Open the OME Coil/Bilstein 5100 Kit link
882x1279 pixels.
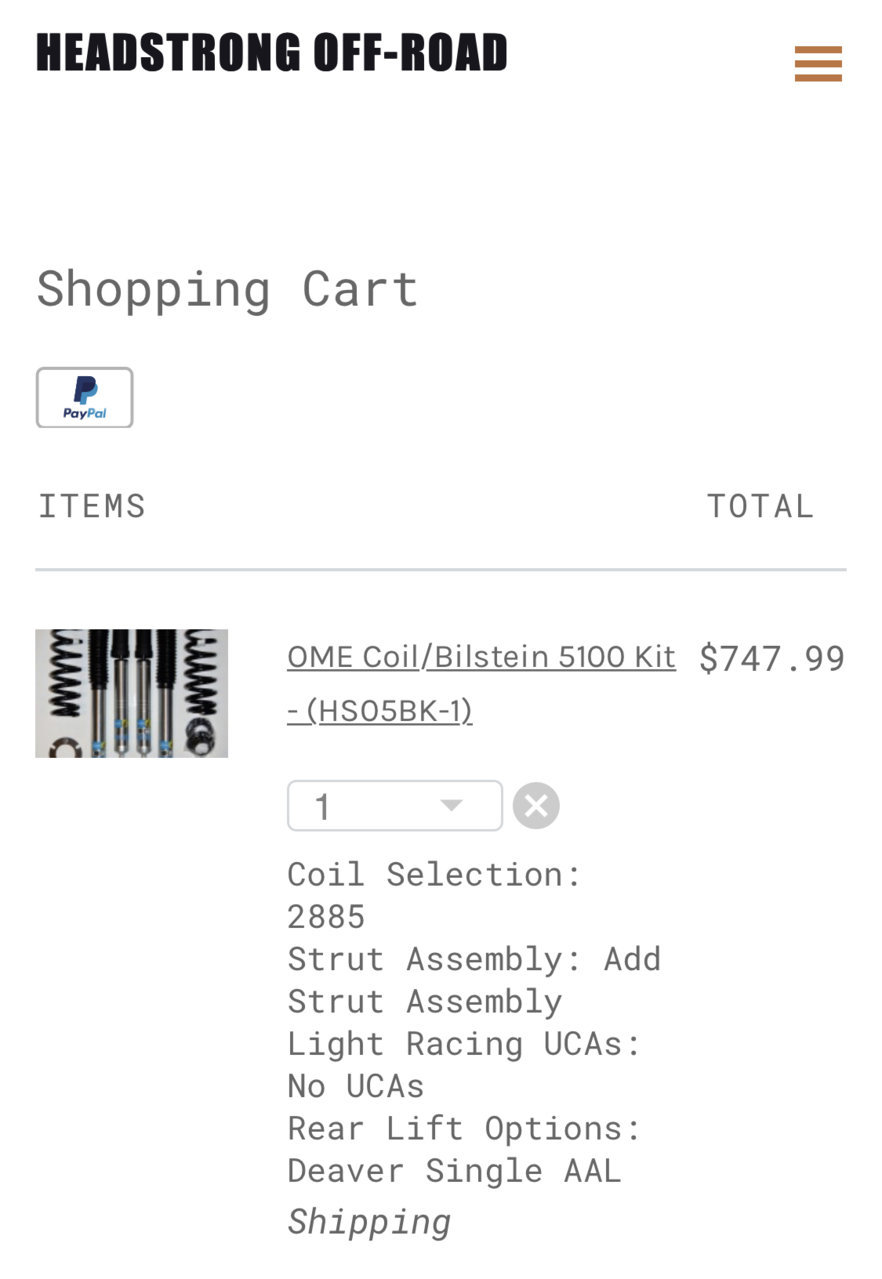[x=481, y=657]
